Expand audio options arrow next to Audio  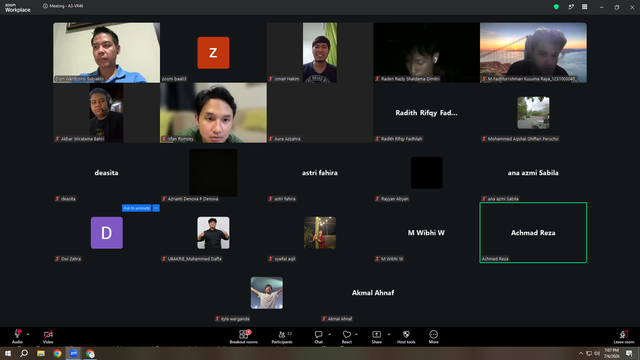pos(28,334)
